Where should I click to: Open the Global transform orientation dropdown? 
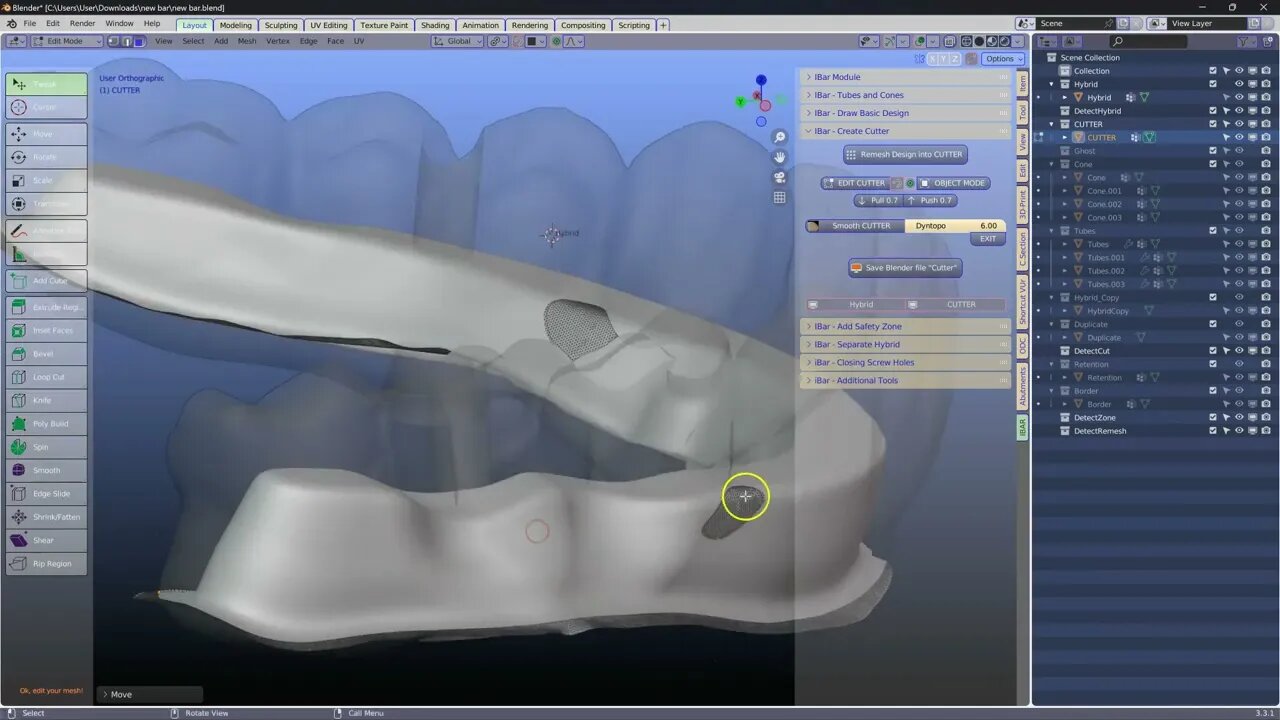[457, 41]
